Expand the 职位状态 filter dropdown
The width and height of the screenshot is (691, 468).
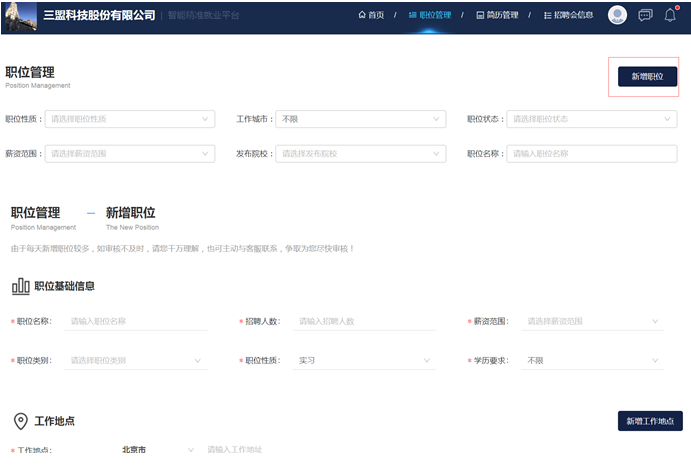click(591, 119)
